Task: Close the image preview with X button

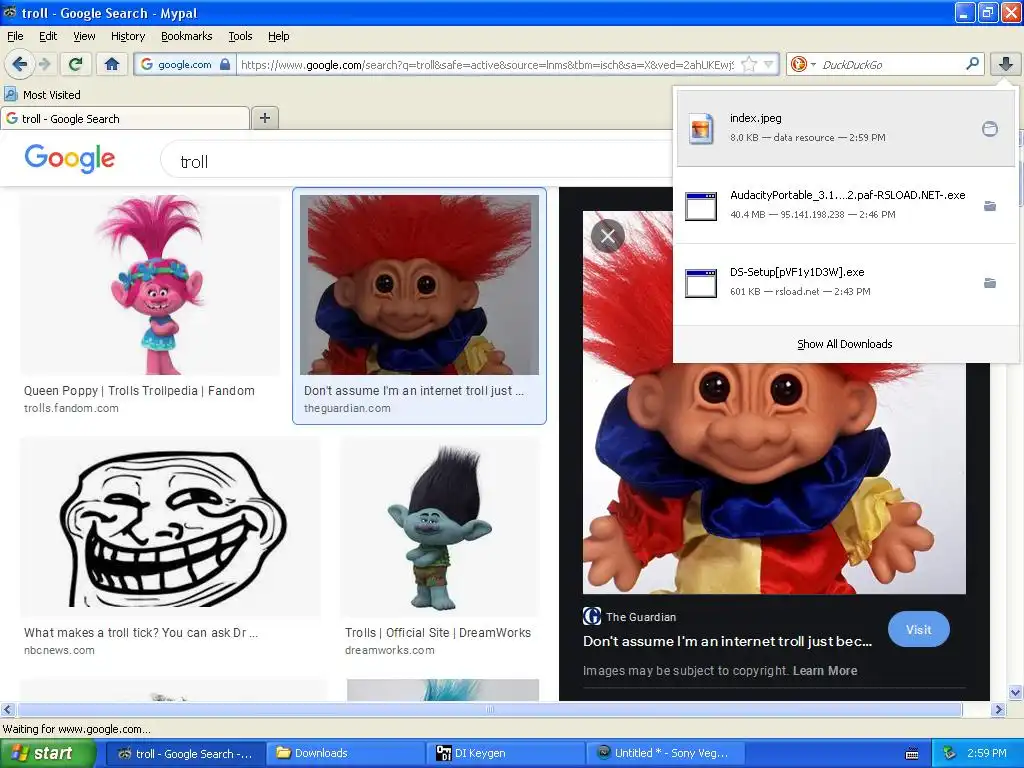Action: [x=607, y=236]
